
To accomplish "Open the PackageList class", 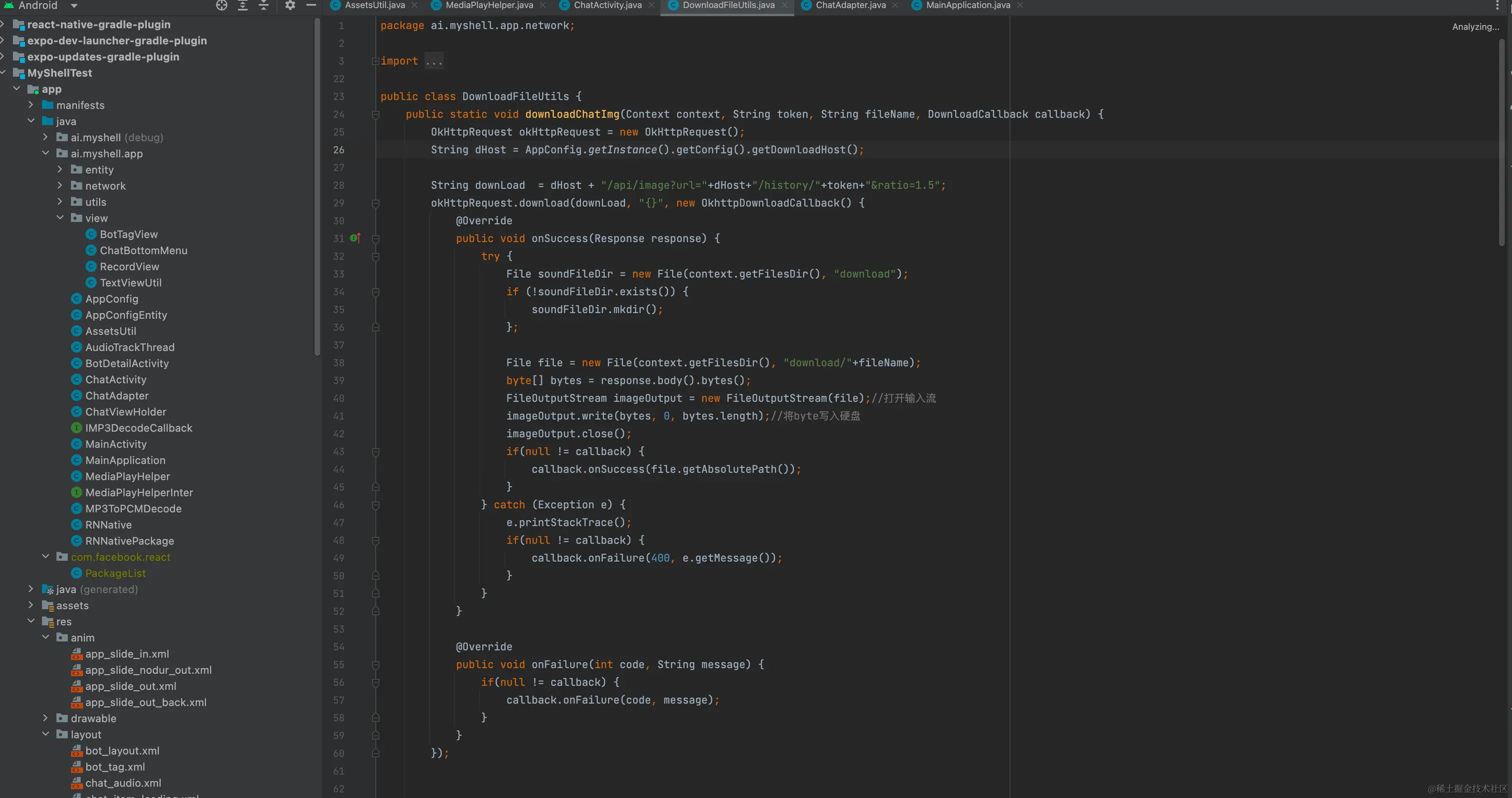I will pos(115,573).
